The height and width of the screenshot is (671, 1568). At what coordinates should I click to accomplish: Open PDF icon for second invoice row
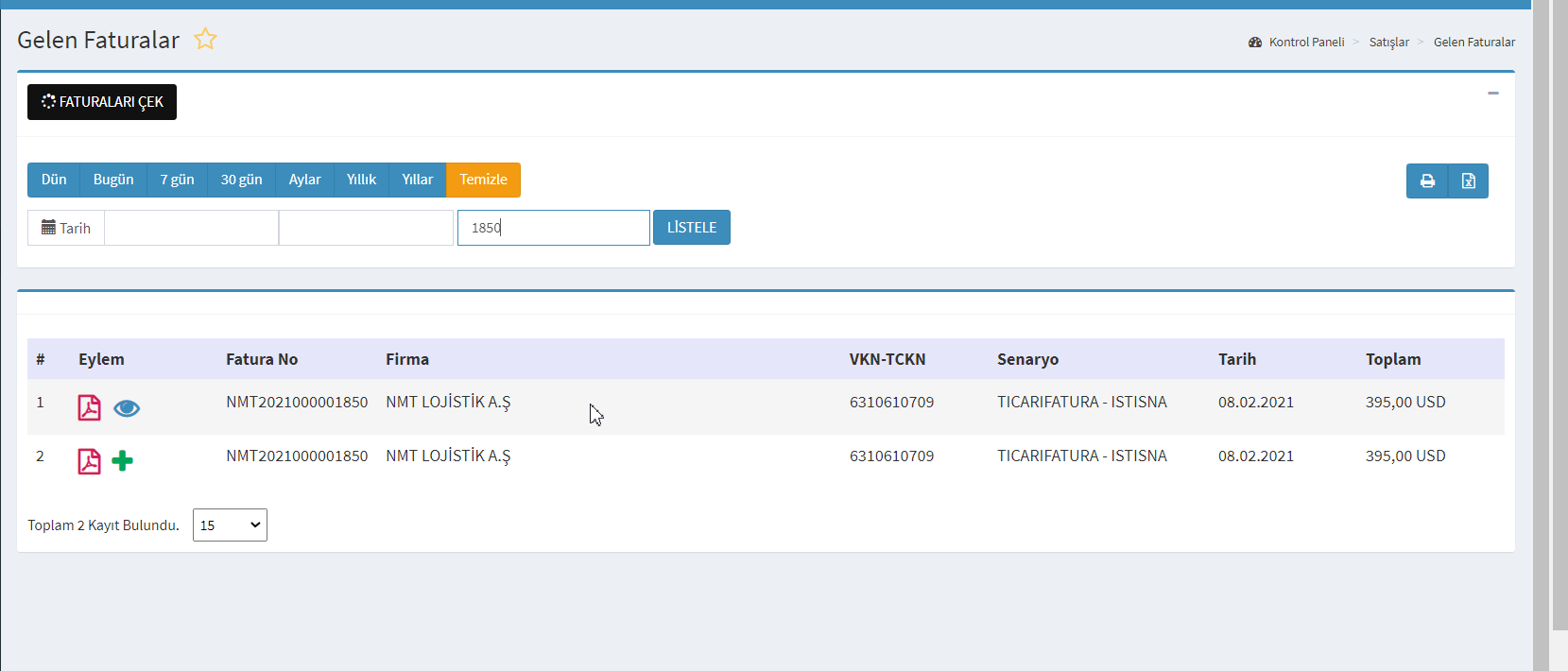[89, 461]
